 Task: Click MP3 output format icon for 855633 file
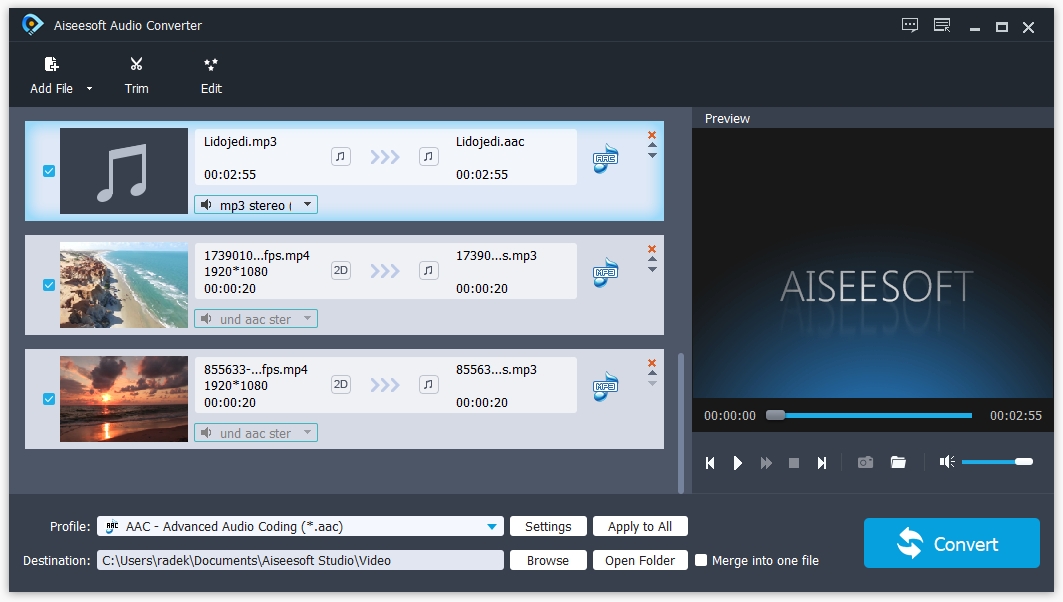(x=605, y=386)
